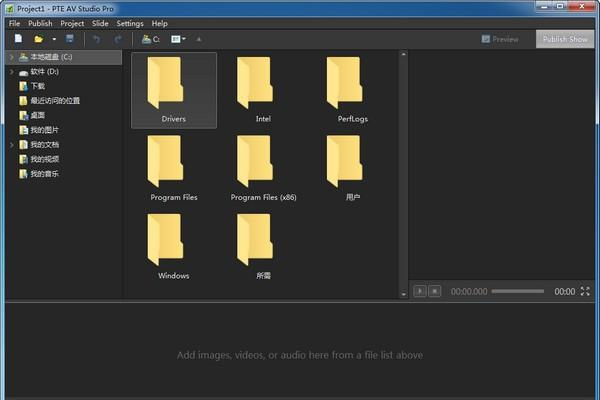Stop the preview with the stop button
The image size is (600, 400).
tap(435, 291)
